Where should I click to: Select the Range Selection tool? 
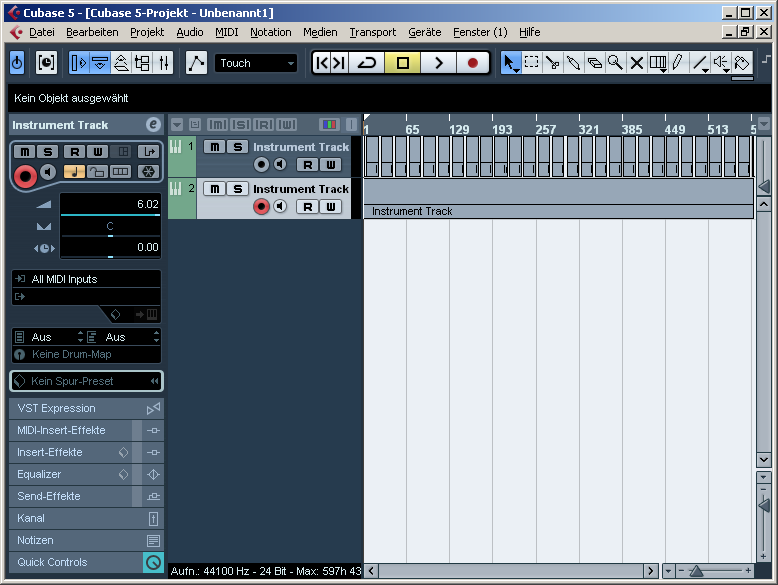[531, 63]
